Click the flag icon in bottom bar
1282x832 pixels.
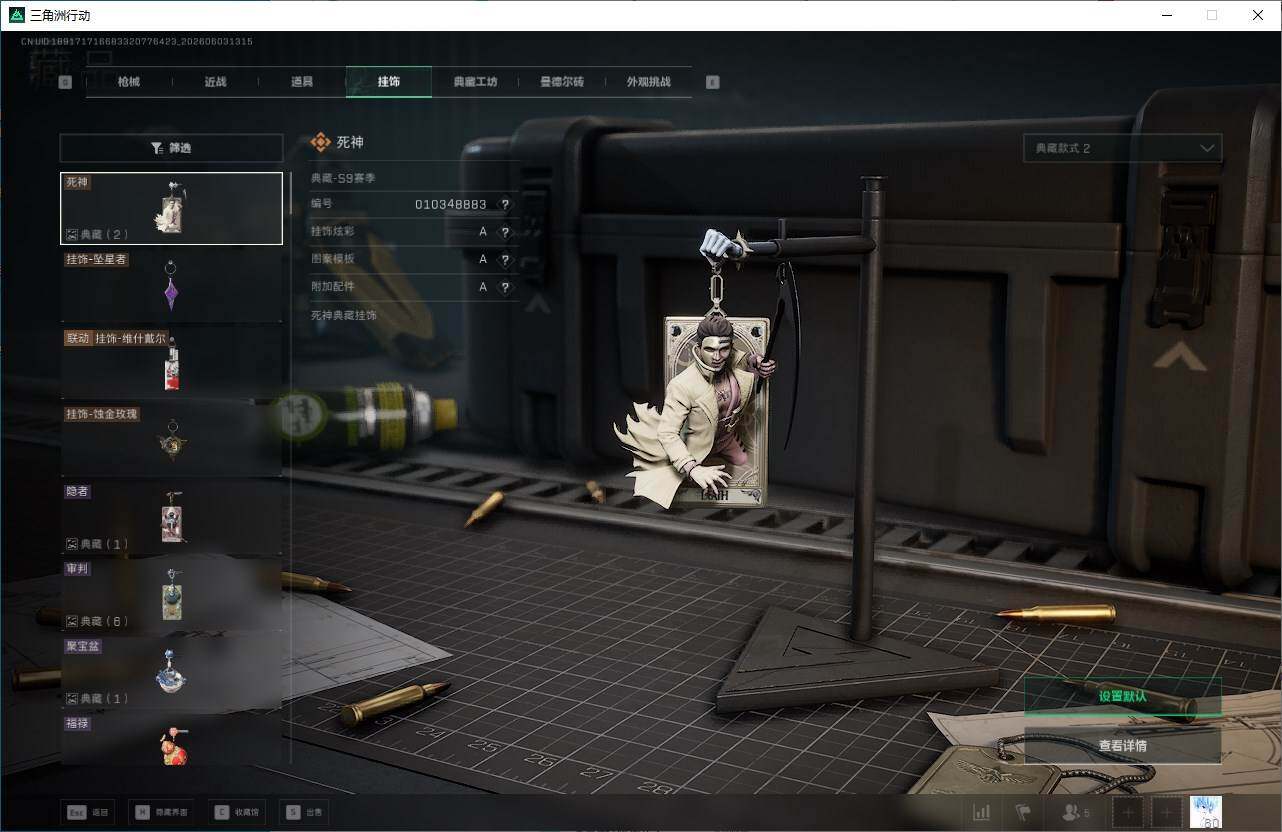point(1023,813)
